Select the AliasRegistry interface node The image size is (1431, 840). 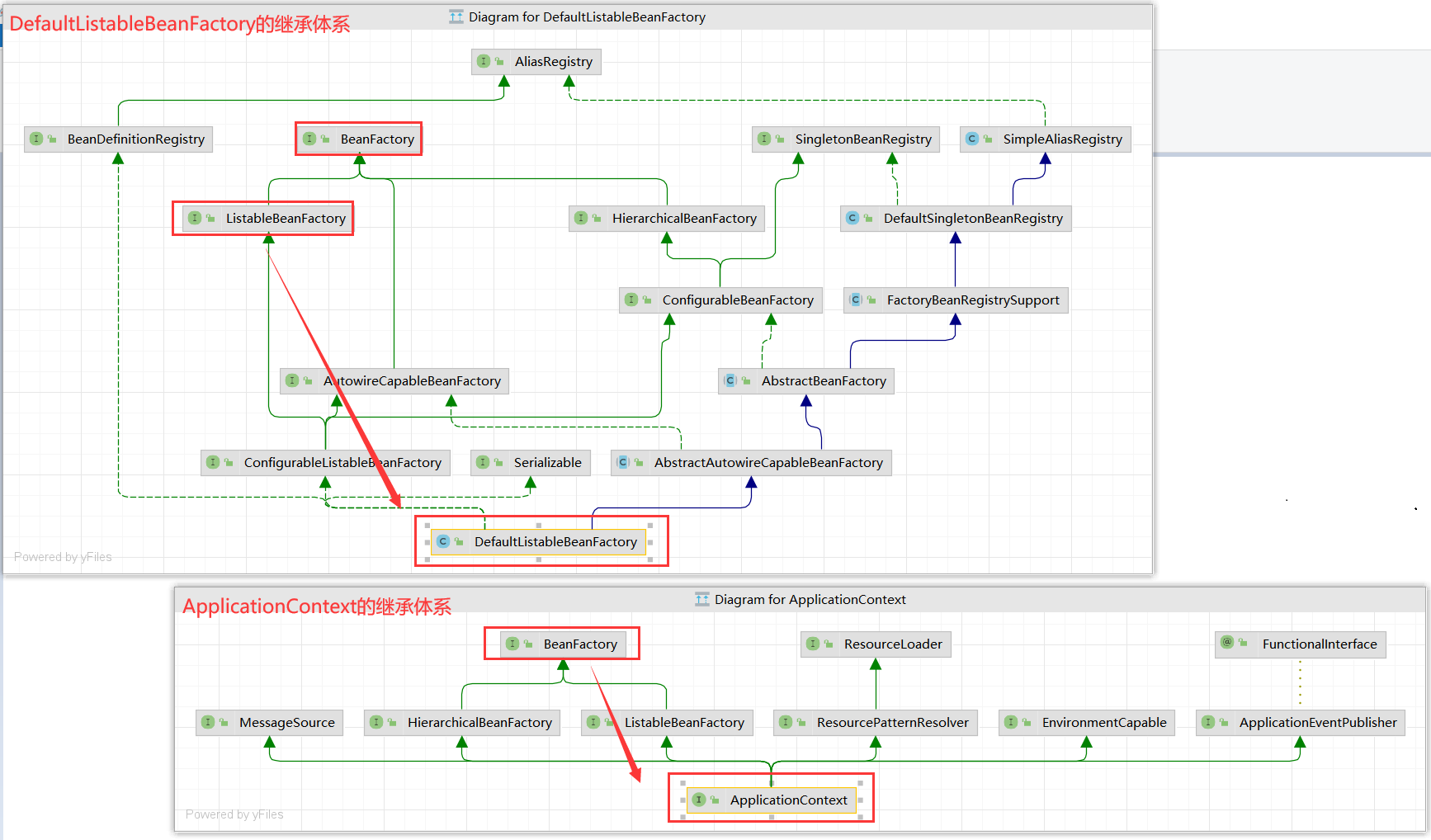[536, 62]
